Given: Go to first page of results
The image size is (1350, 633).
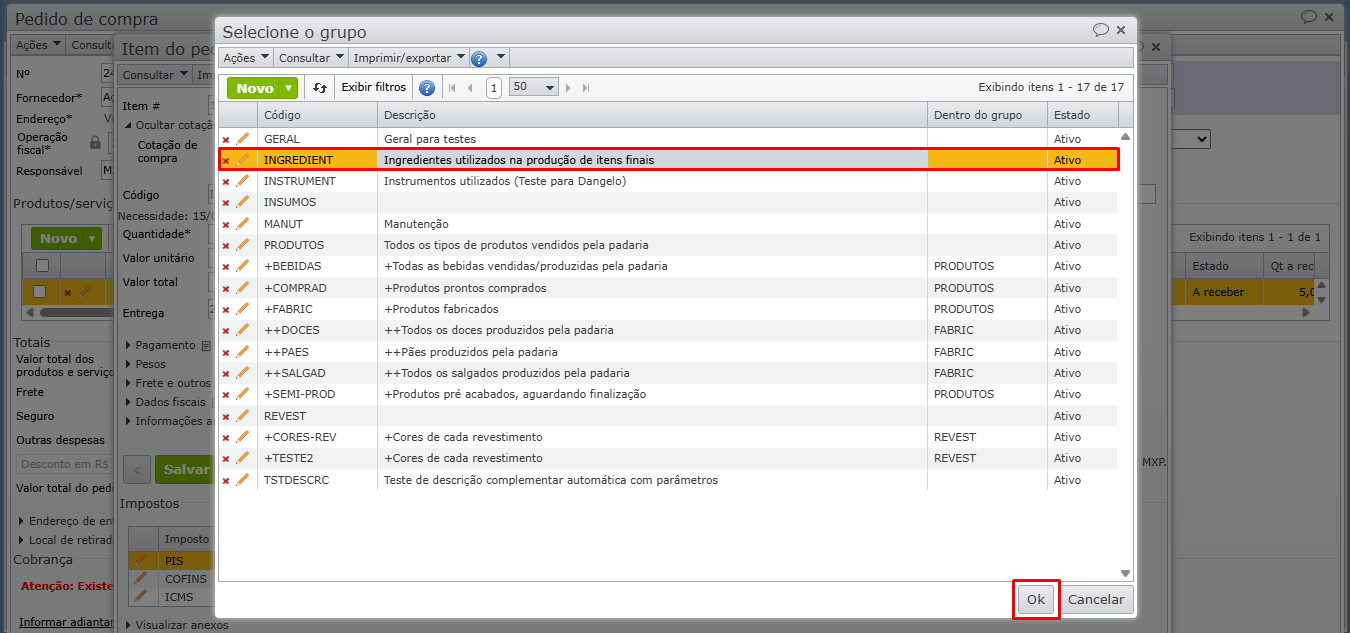Looking at the screenshot, I should 452,88.
